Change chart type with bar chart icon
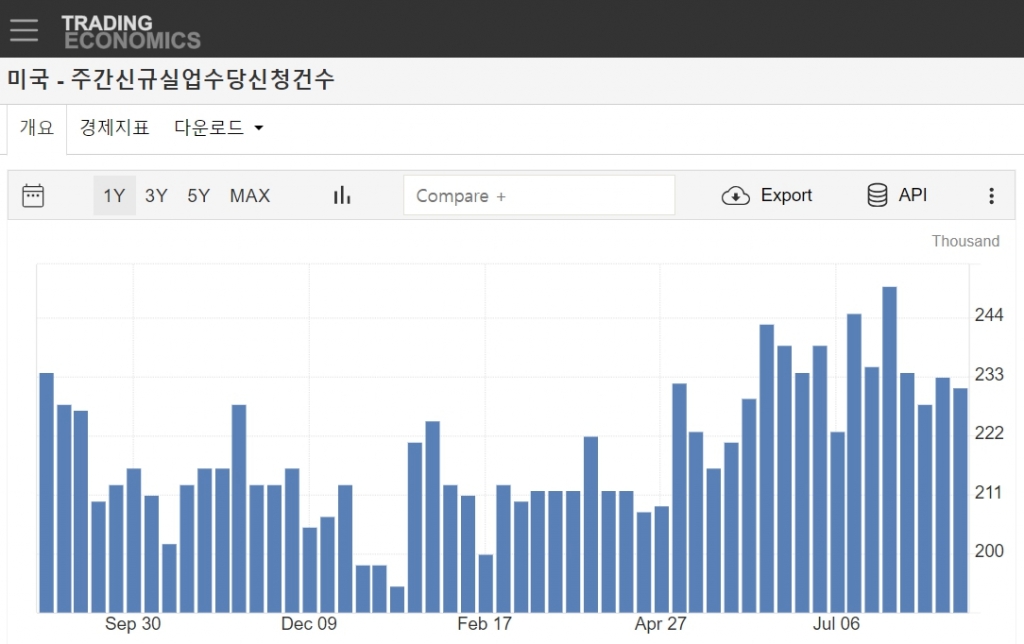Image resolution: width=1024 pixels, height=644 pixels. 342,196
